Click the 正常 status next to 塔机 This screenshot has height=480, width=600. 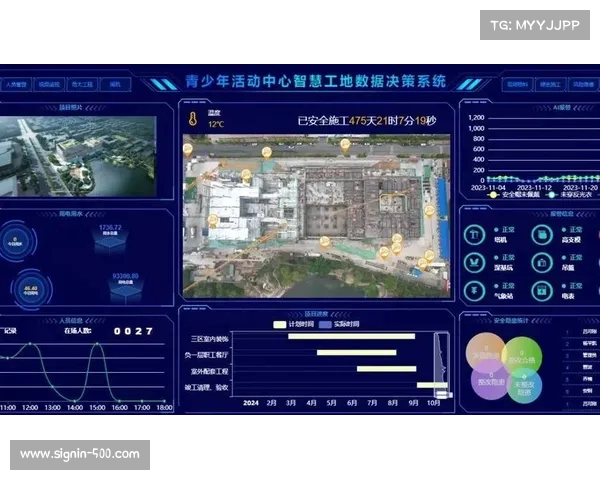point(505,230)
